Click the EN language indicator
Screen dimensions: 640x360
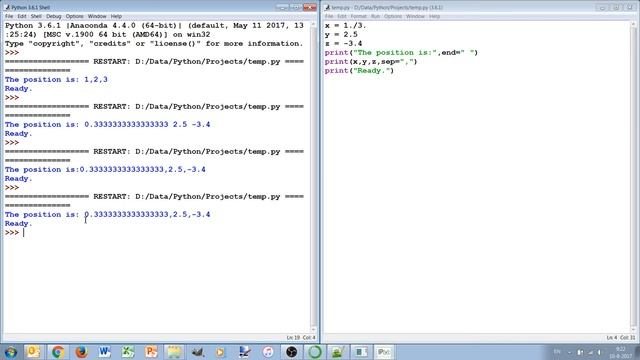[x=557, y=352]
